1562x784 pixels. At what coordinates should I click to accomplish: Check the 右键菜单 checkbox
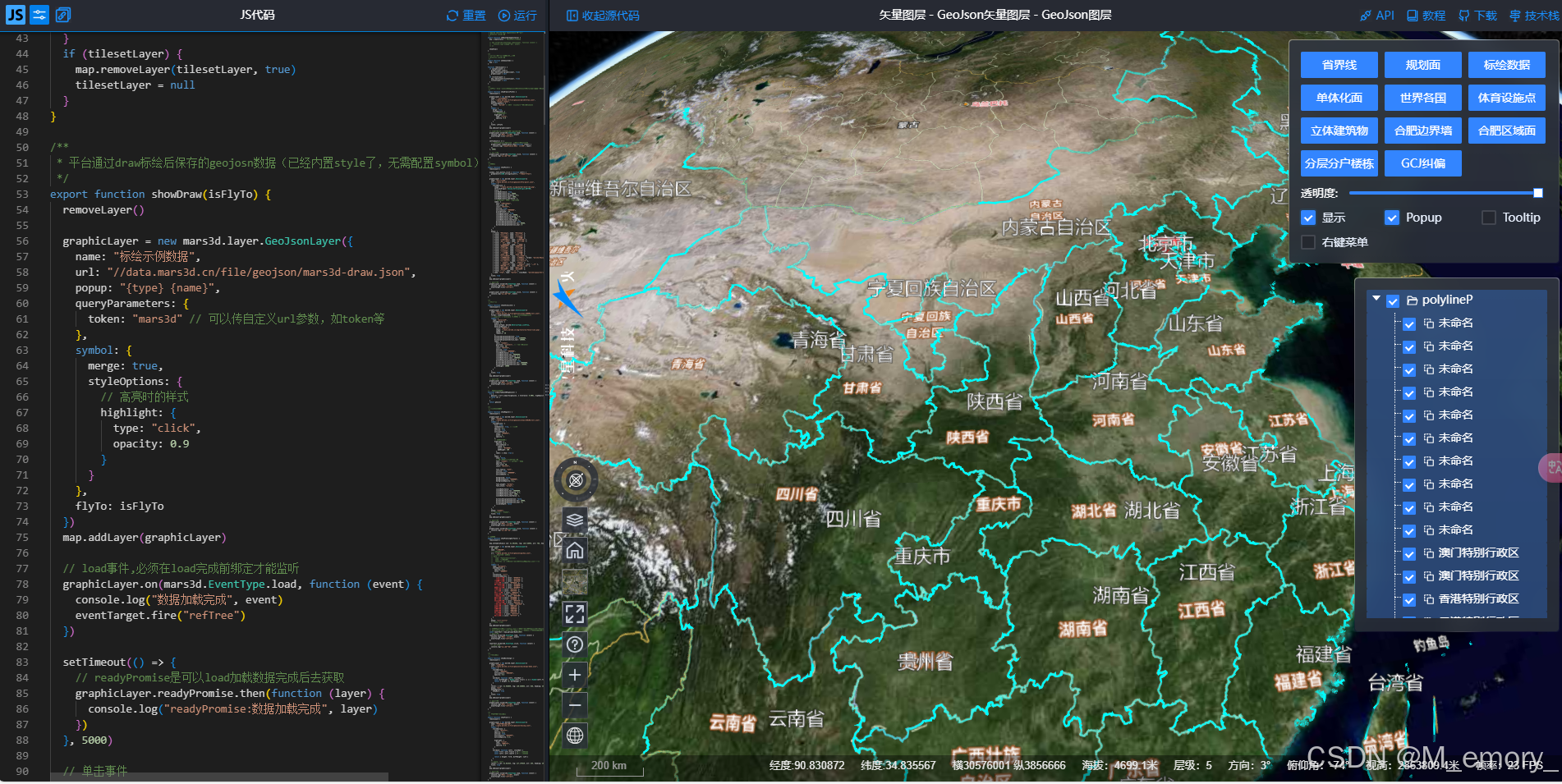coord(1309,242)
